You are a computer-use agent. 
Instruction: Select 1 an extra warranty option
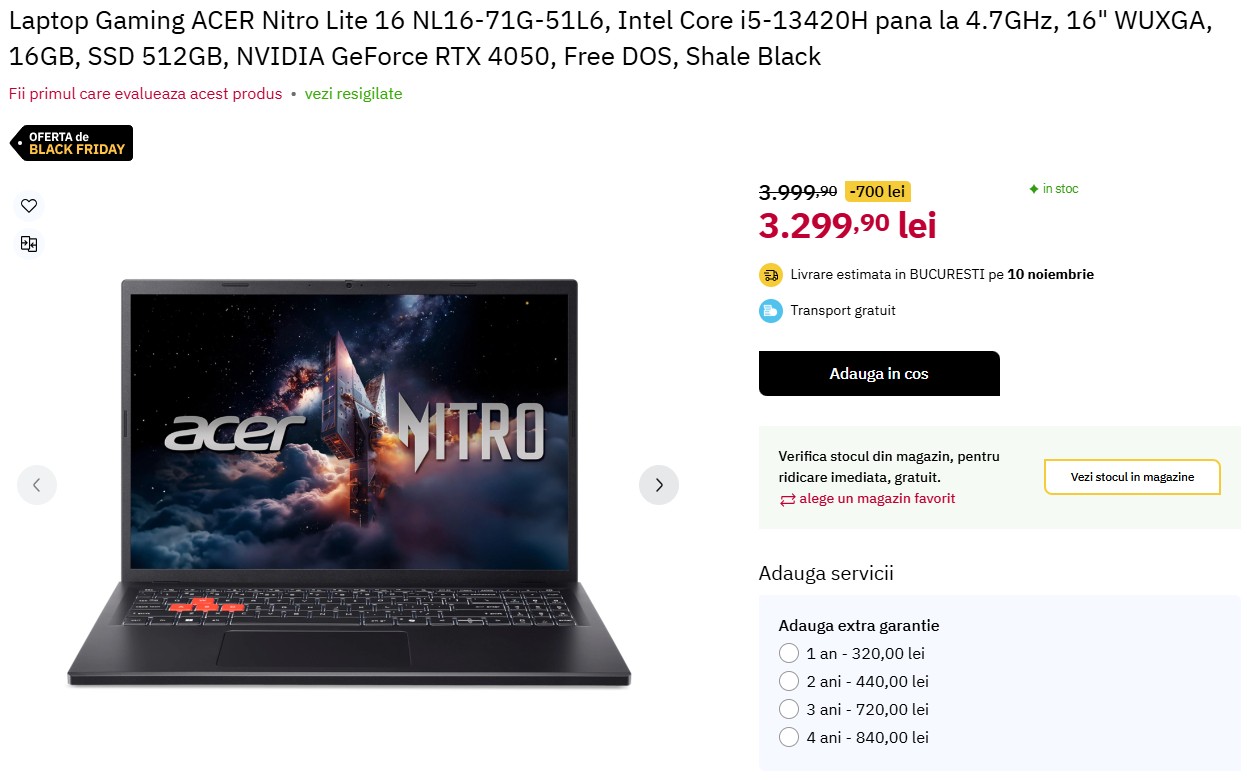789,654
